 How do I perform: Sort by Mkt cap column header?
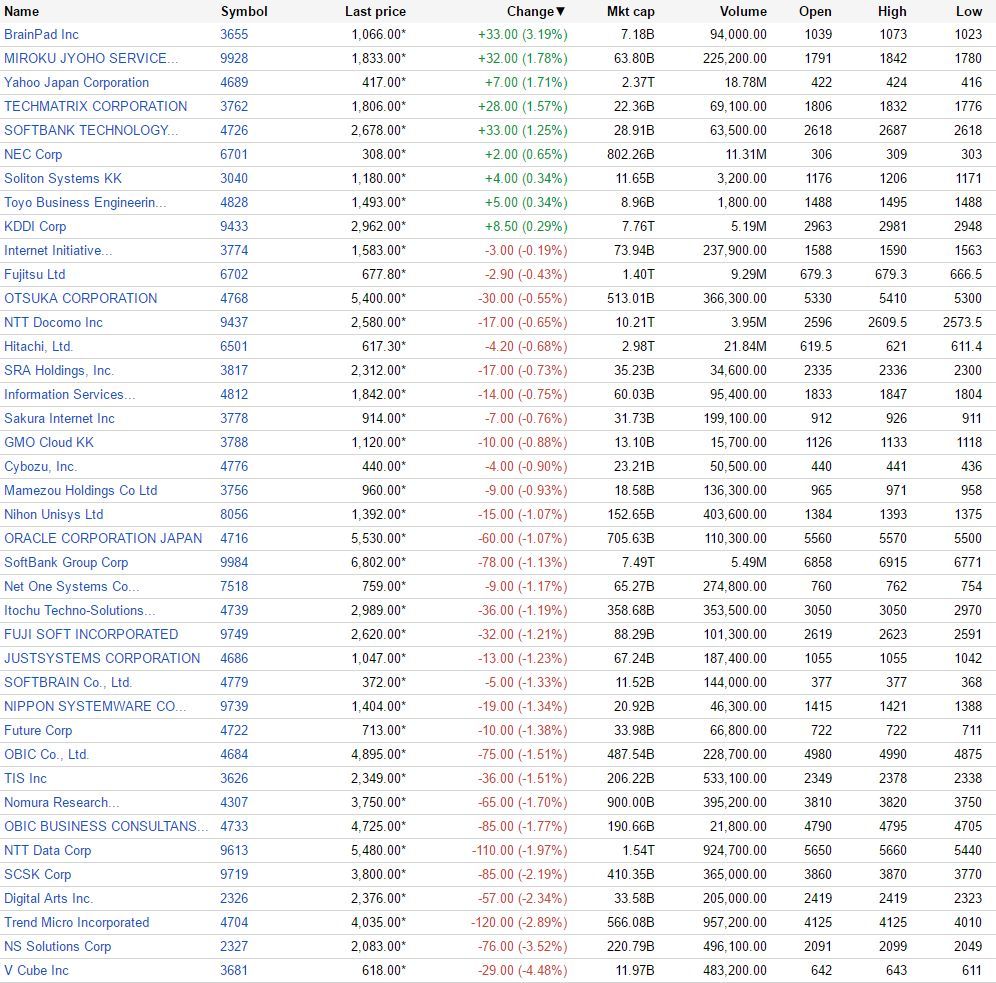630,11
